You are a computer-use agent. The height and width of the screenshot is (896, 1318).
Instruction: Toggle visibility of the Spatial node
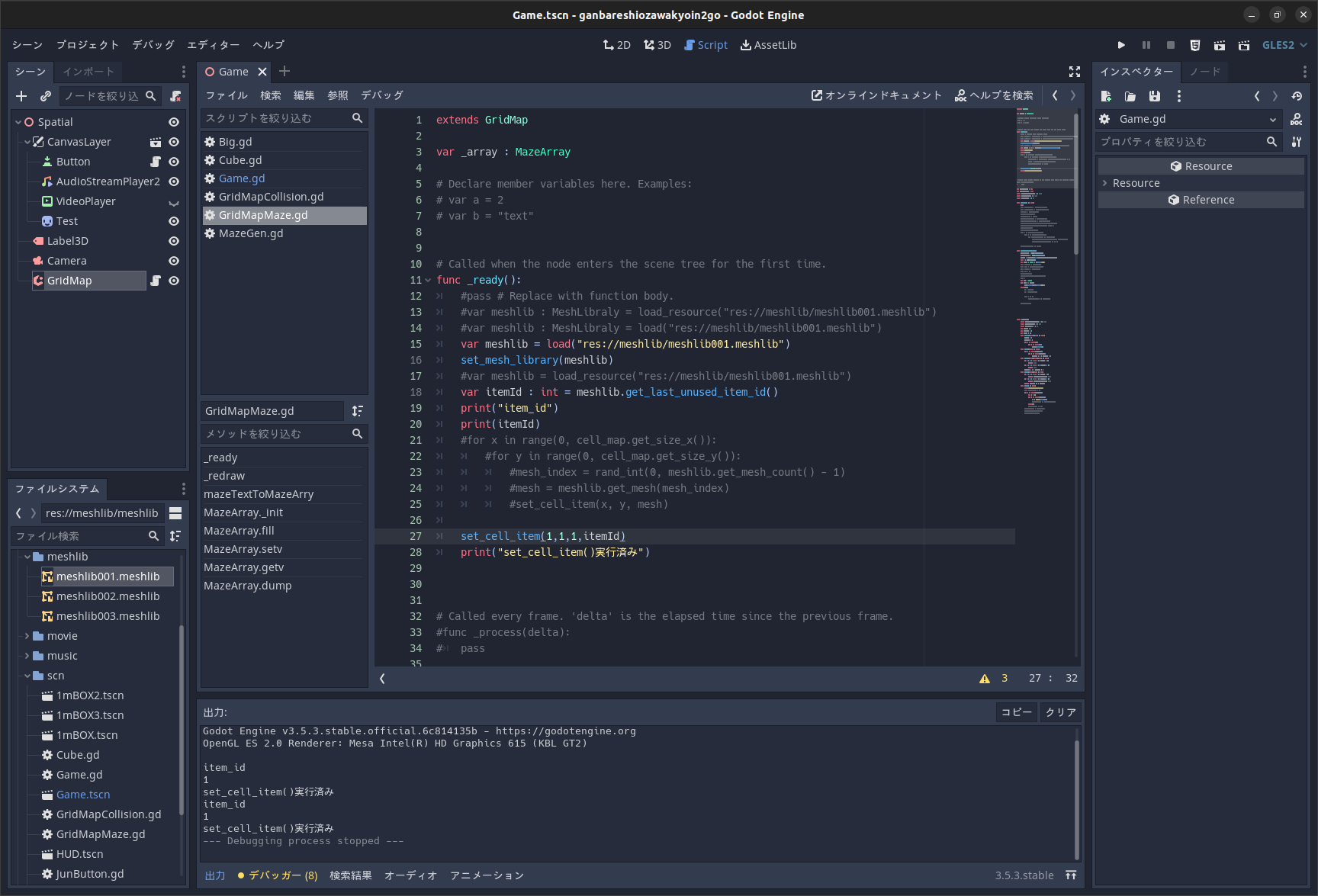pos(174,122)
